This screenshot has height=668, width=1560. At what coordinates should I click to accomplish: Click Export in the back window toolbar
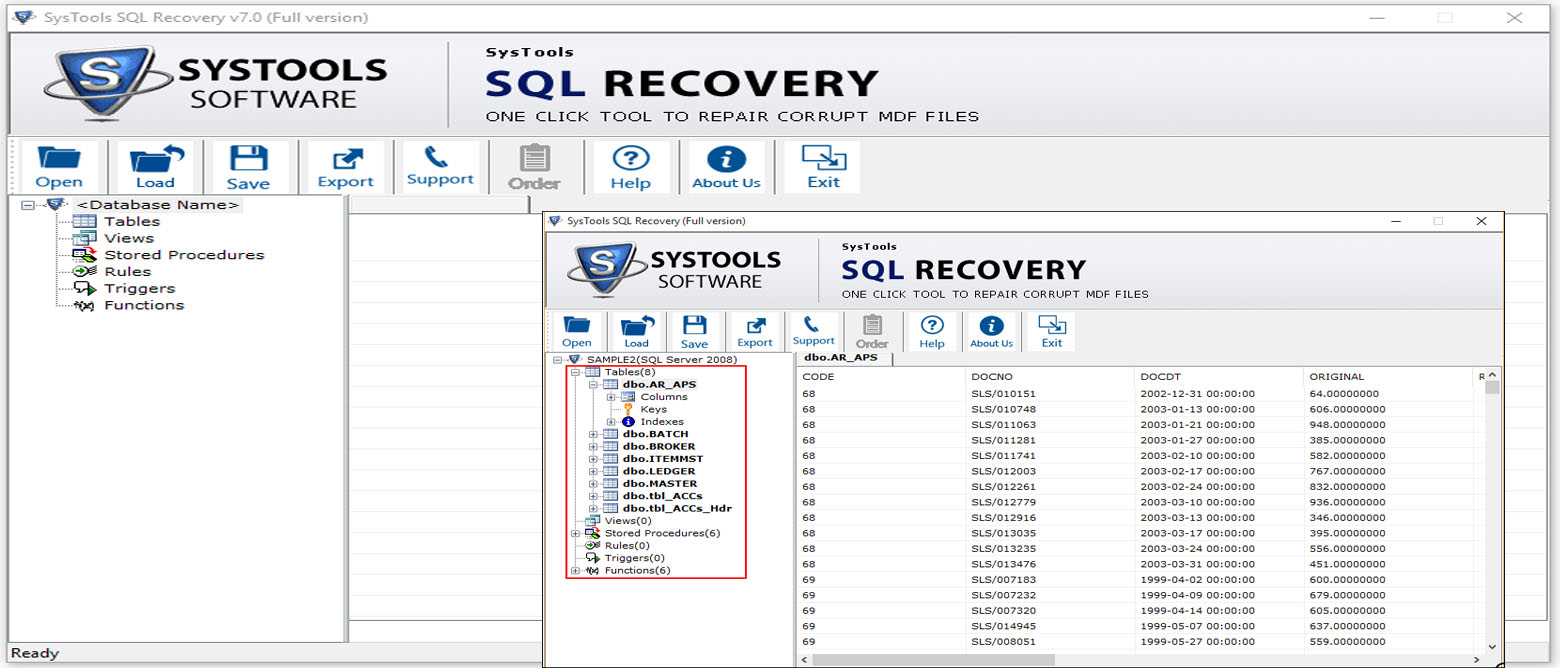[345, 167]
